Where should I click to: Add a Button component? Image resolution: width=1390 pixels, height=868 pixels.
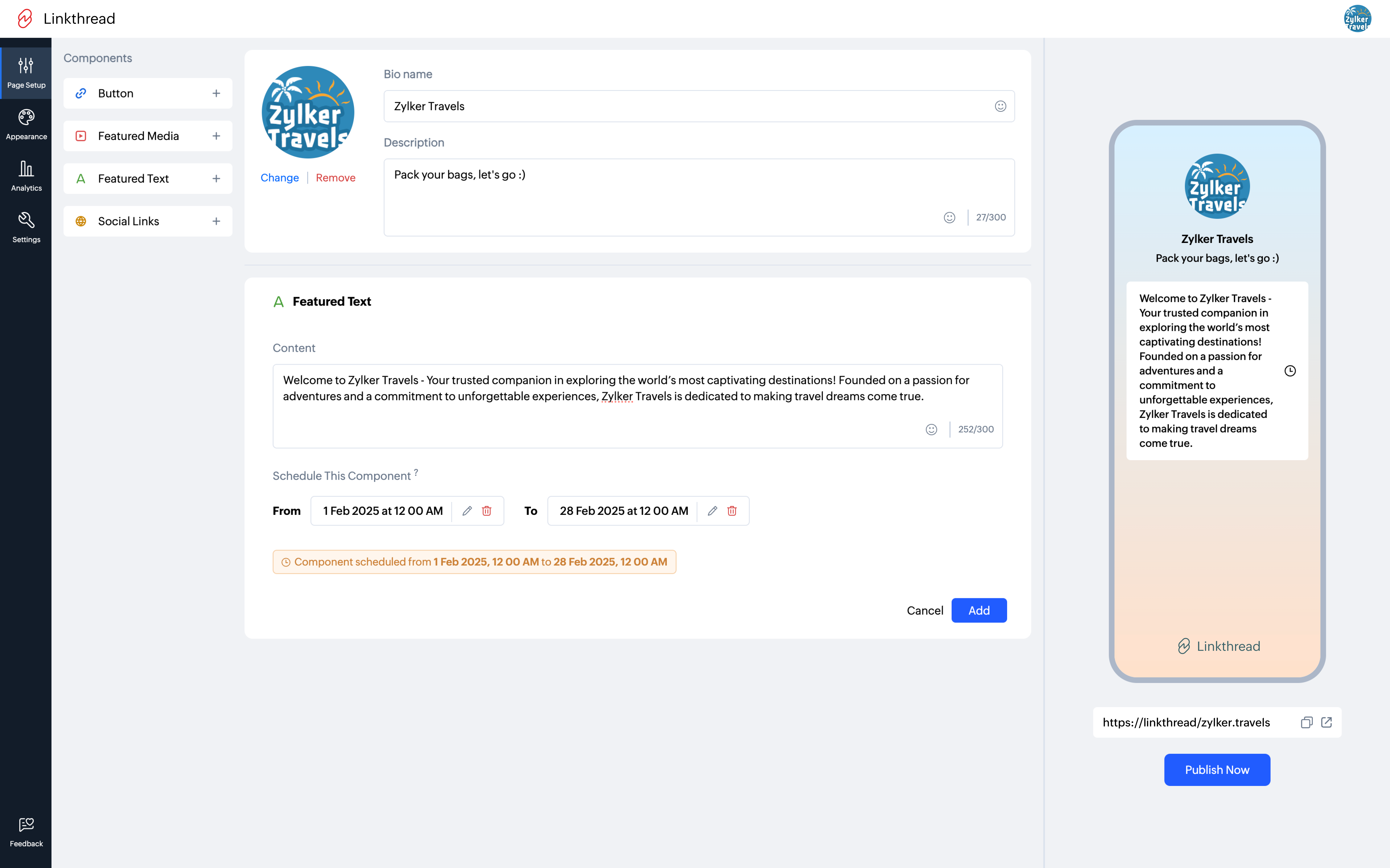pyautogui.click(x=216, y=93)
